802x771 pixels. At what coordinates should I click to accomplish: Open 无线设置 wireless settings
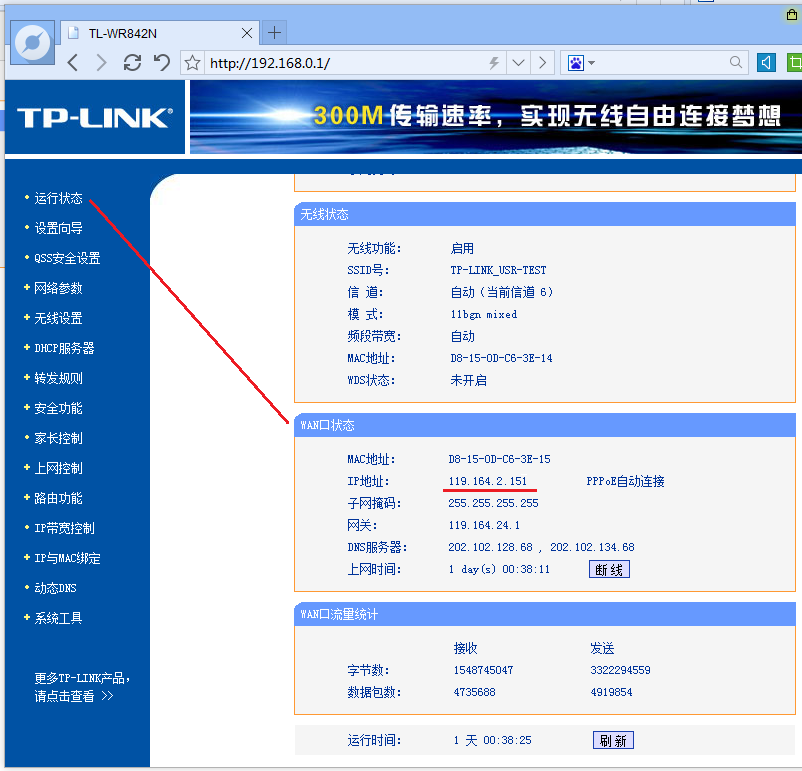tap(57, 317)
